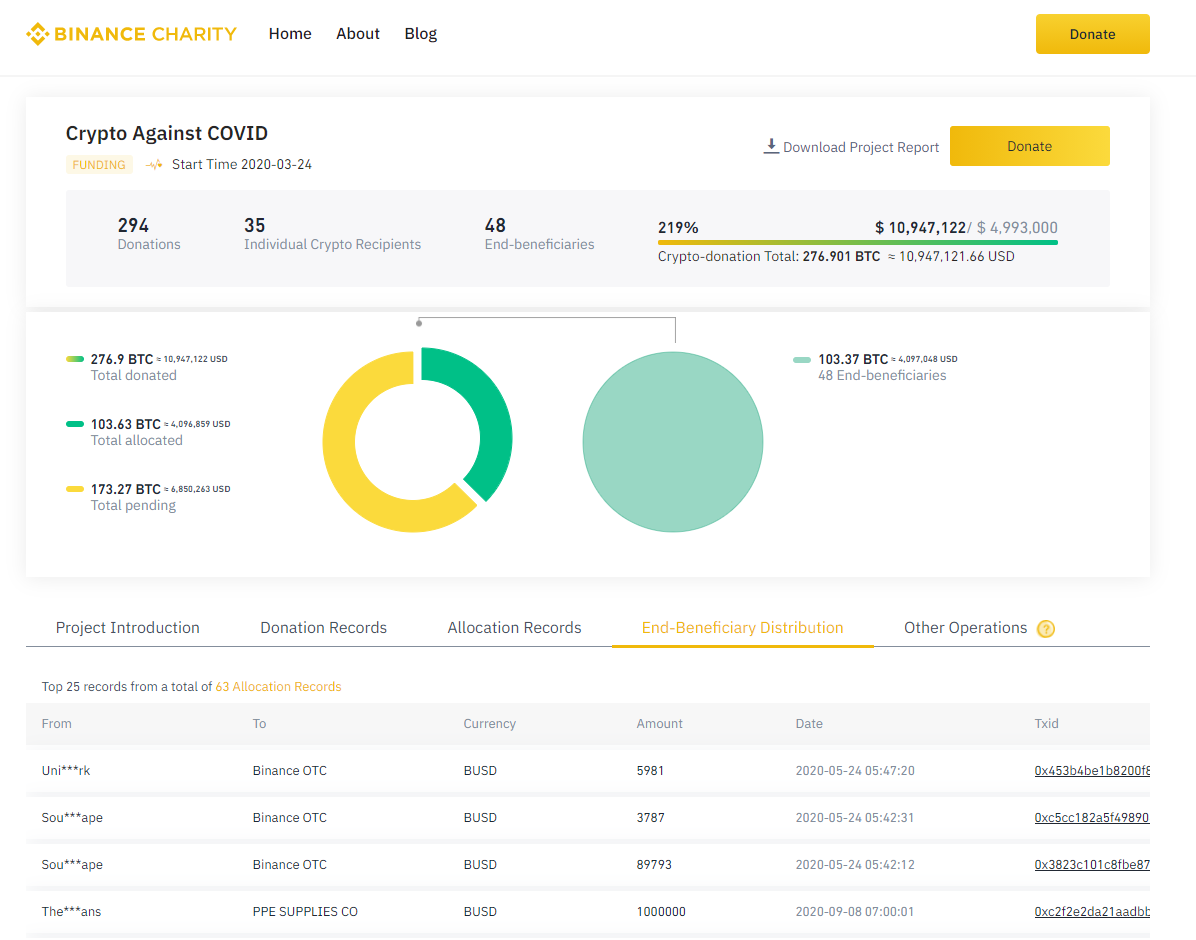Open transaction link 0x453b4be1b8200f8
This screenshot has width=1196, height=940.
1092,771
